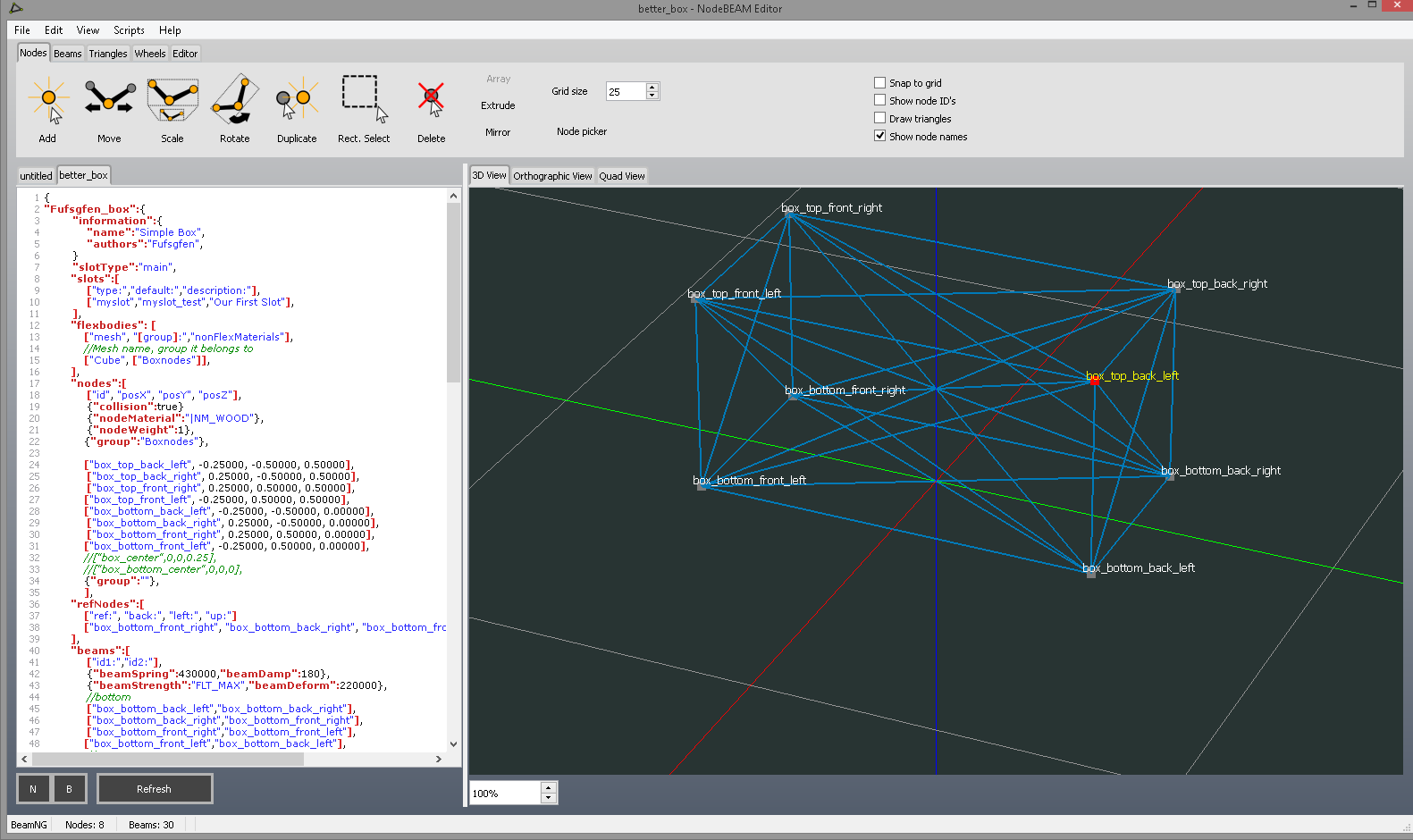Screen dimensions: 1413x840
Task: Increase grid size with up arrow
Action: pyautogui.click(x=652, y=88)
